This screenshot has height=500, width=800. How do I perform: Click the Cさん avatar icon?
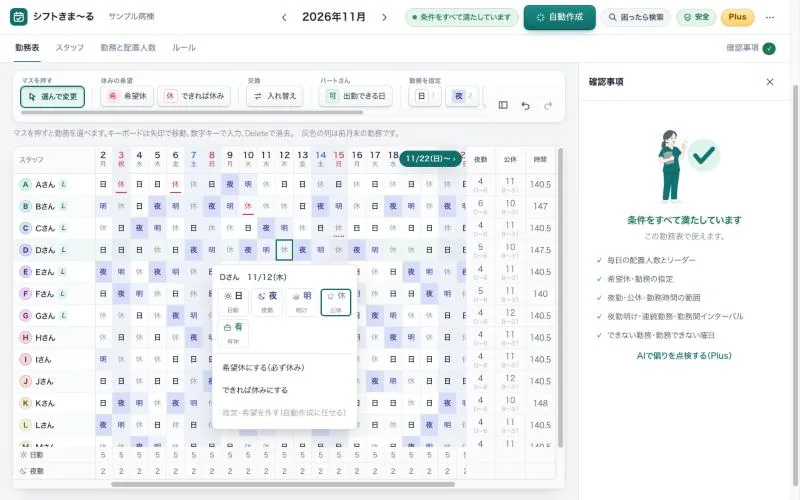pos(26,228)
